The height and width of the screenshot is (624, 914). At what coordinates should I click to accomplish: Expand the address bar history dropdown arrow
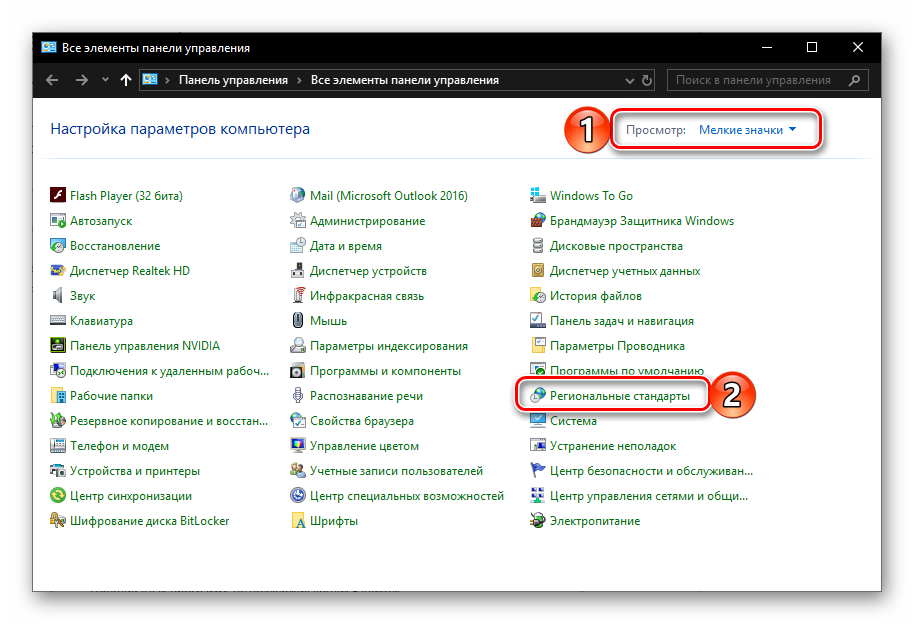628,80
